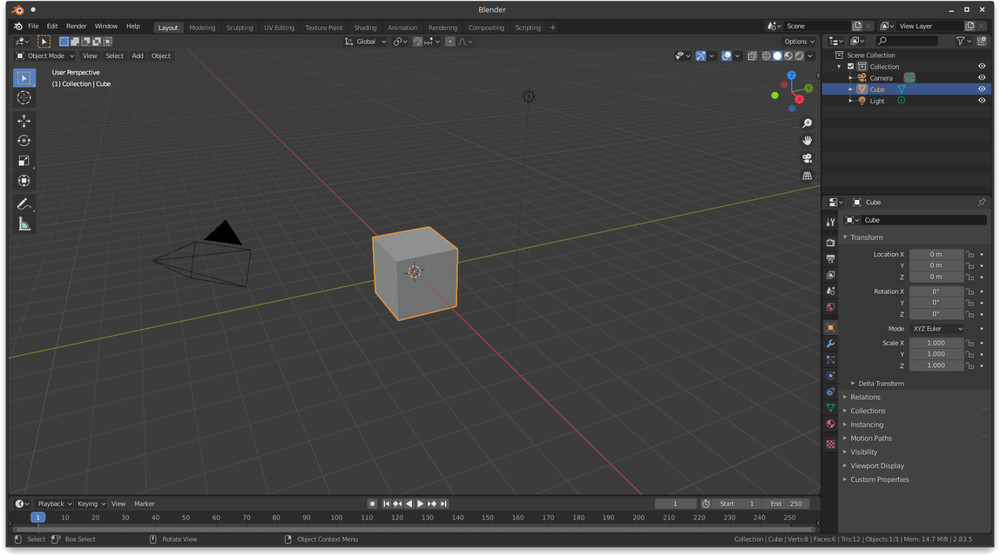The image size is (1000, 555).
Task: Select the Annotate tool
Action: click(24, 204)
